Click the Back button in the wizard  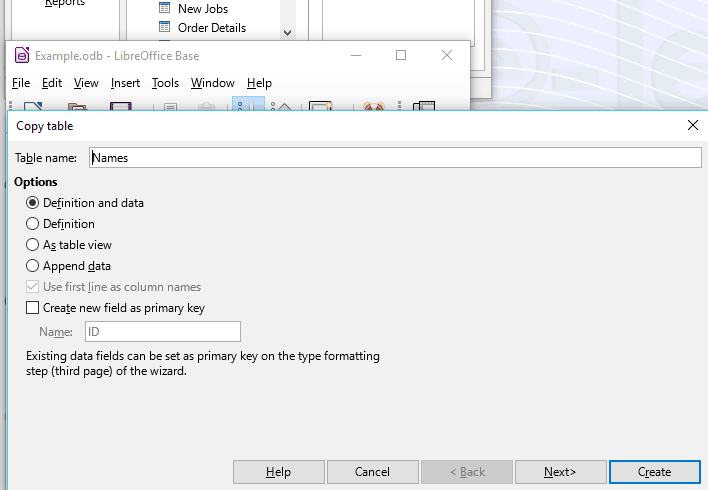(466, 472)
